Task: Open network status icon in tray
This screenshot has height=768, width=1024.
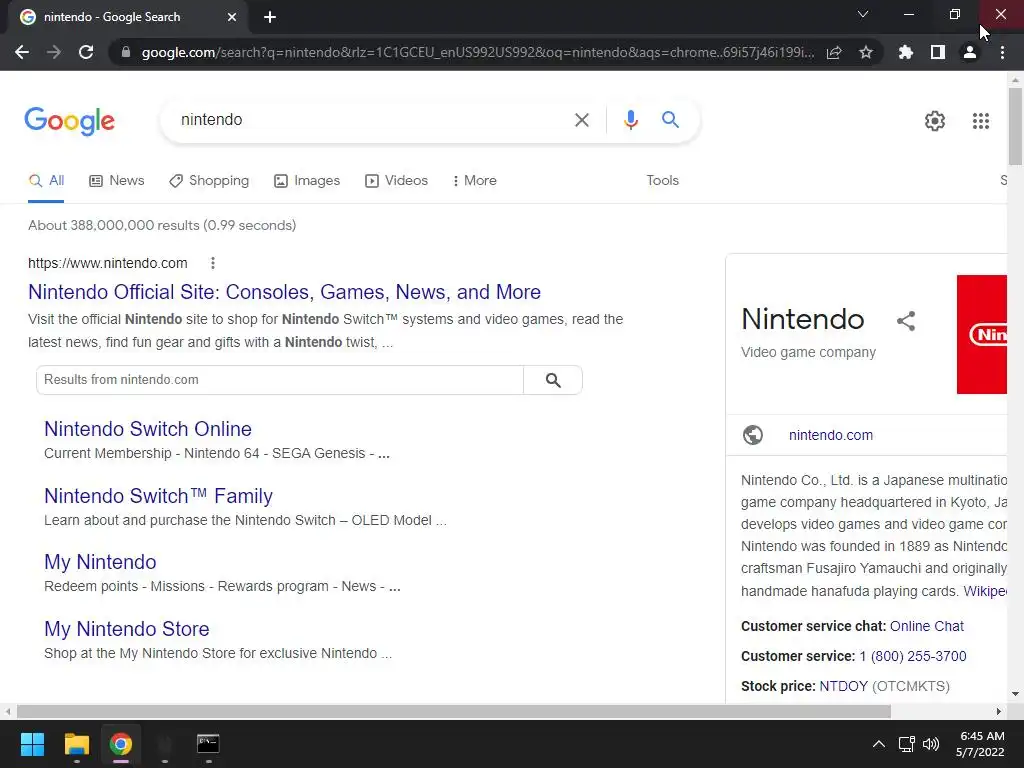Action: point(906,744)
